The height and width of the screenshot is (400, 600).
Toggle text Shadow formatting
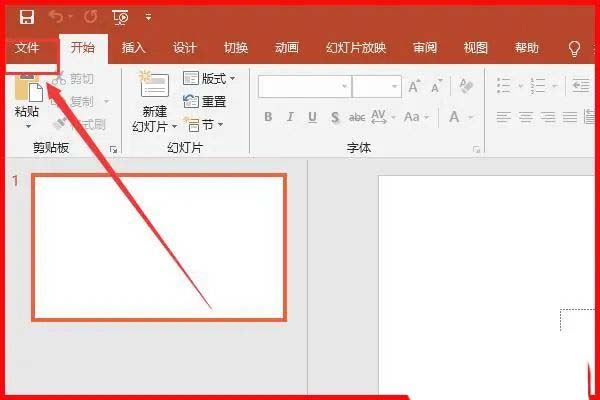pos(335,117)
